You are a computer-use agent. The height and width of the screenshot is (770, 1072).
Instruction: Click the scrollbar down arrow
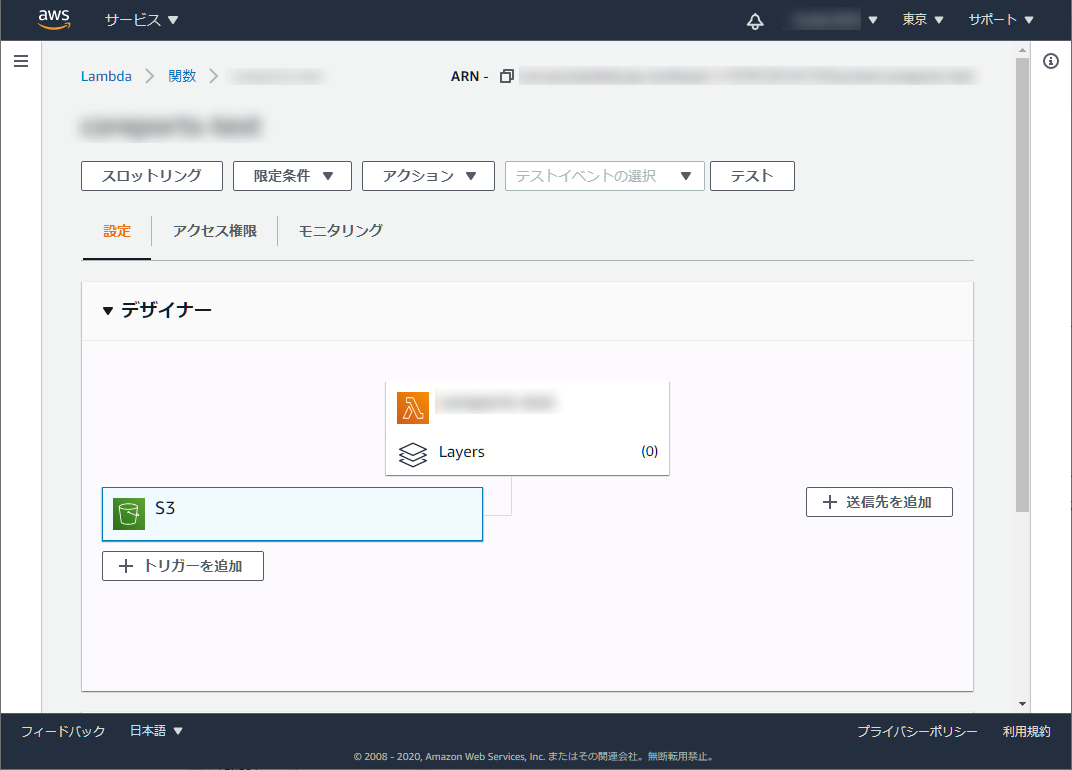1022,704
